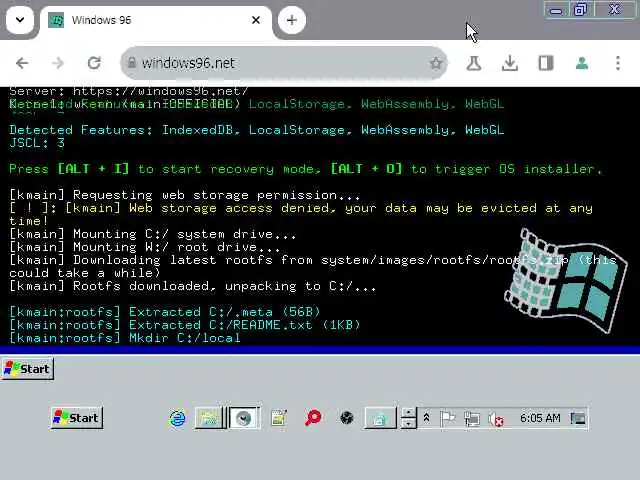Select the Windows 96 browser tab
The image size is (640, 480).
155,20
